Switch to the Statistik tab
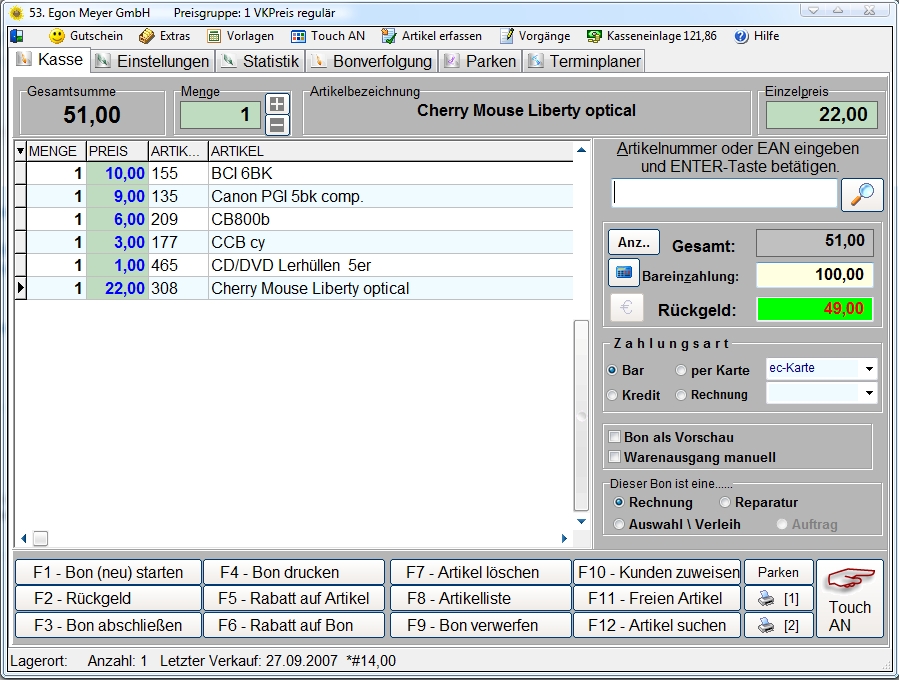The height and width of the screenshot is (680, 899). [260, 61]
